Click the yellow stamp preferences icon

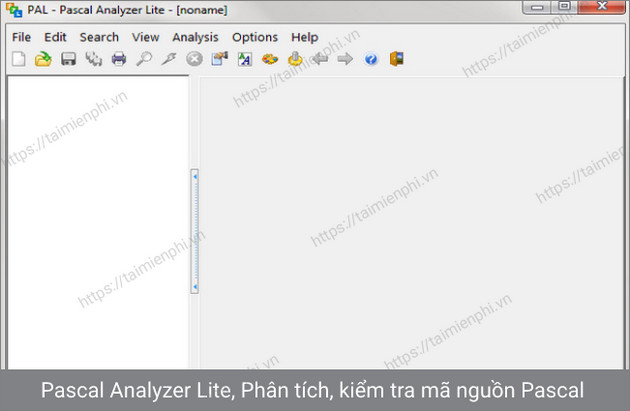pos(295,59)
